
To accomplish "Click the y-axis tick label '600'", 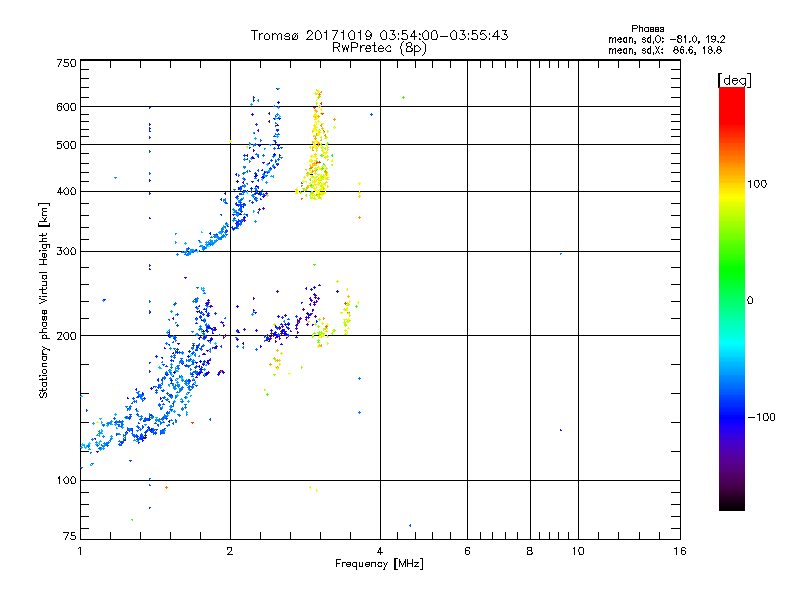I will [x=66, y=107].
